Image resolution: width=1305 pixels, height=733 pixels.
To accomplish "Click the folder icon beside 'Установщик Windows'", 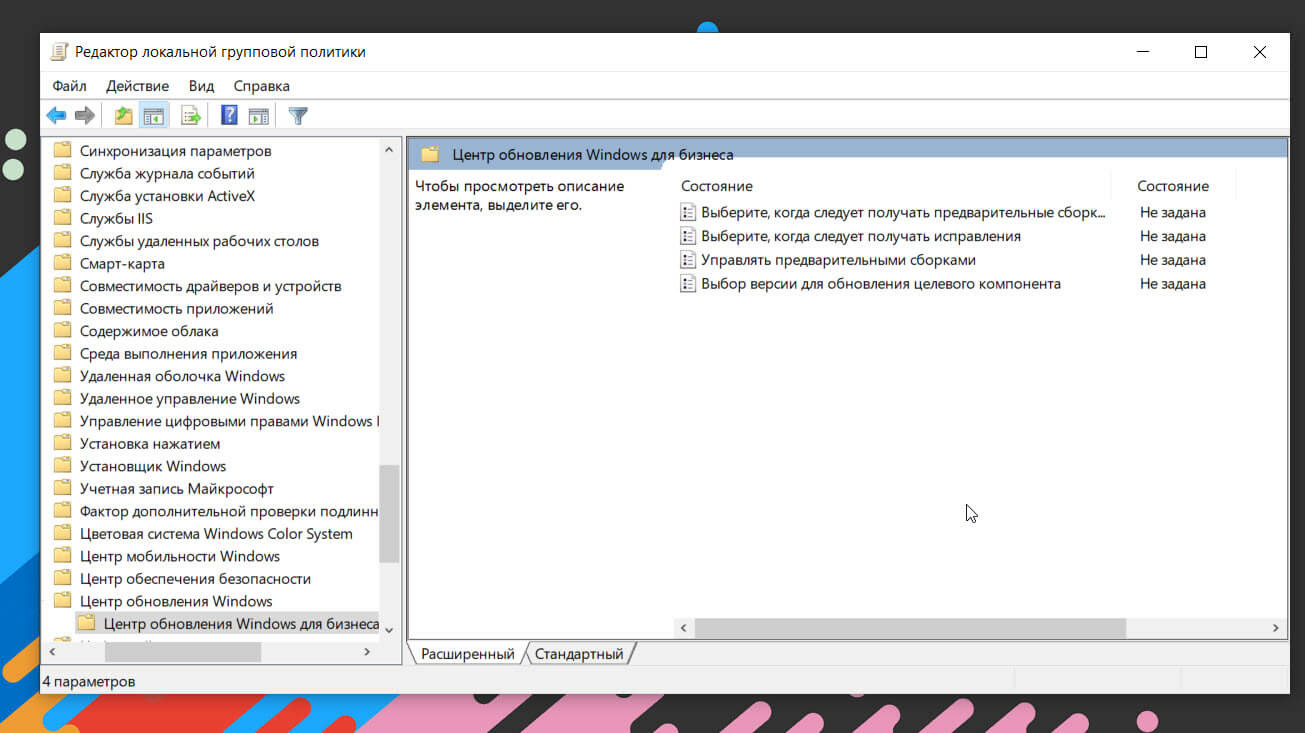I will click(63, 466).
